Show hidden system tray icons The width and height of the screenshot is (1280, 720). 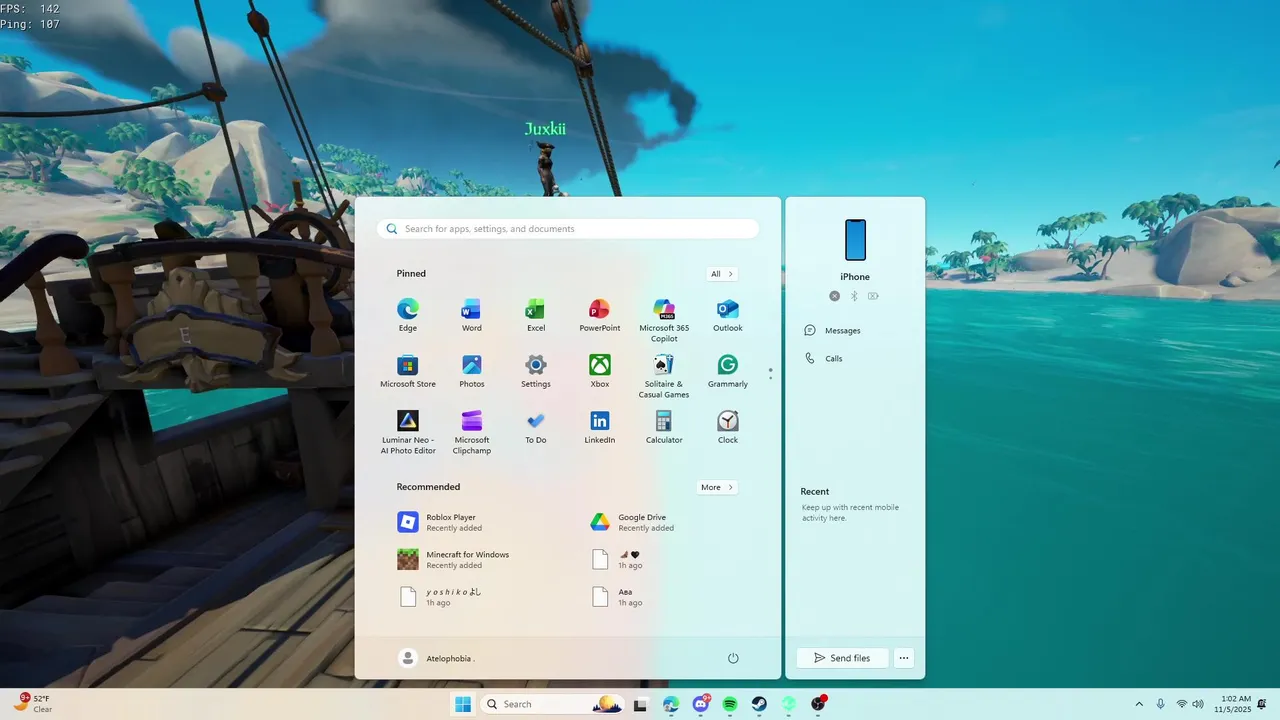[x=1138, y=704]
